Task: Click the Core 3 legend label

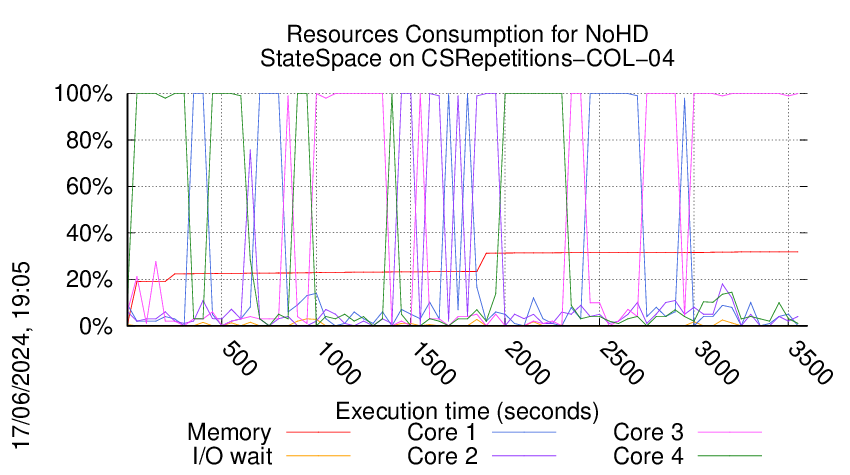Action: 648,432
